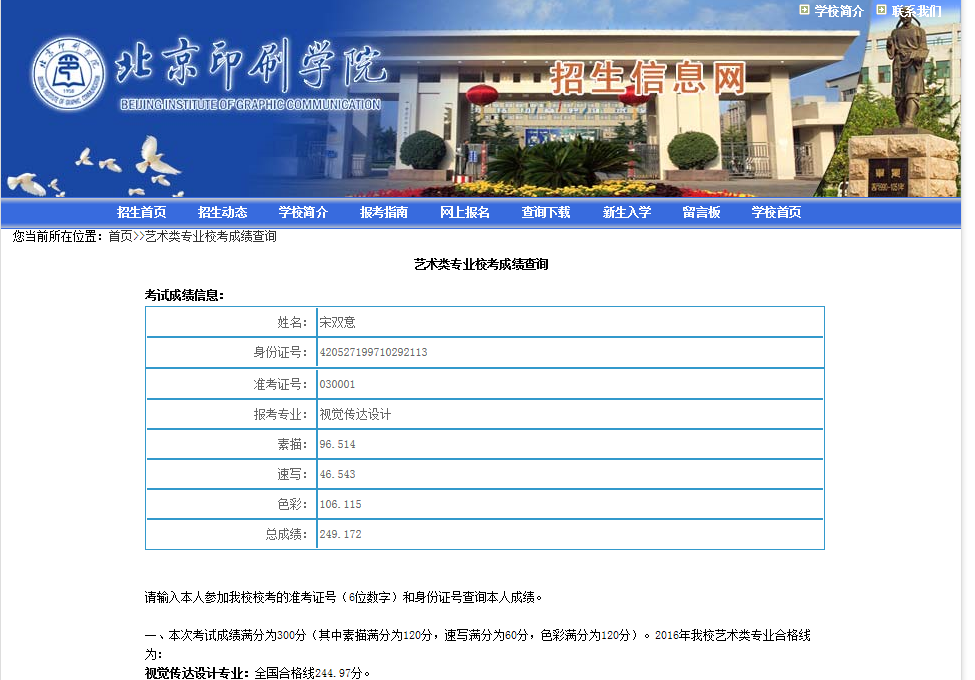This screenshot has width=975, height=680.
Task: Go to 招生首页 in navigation bar
Action: point(142,213)
